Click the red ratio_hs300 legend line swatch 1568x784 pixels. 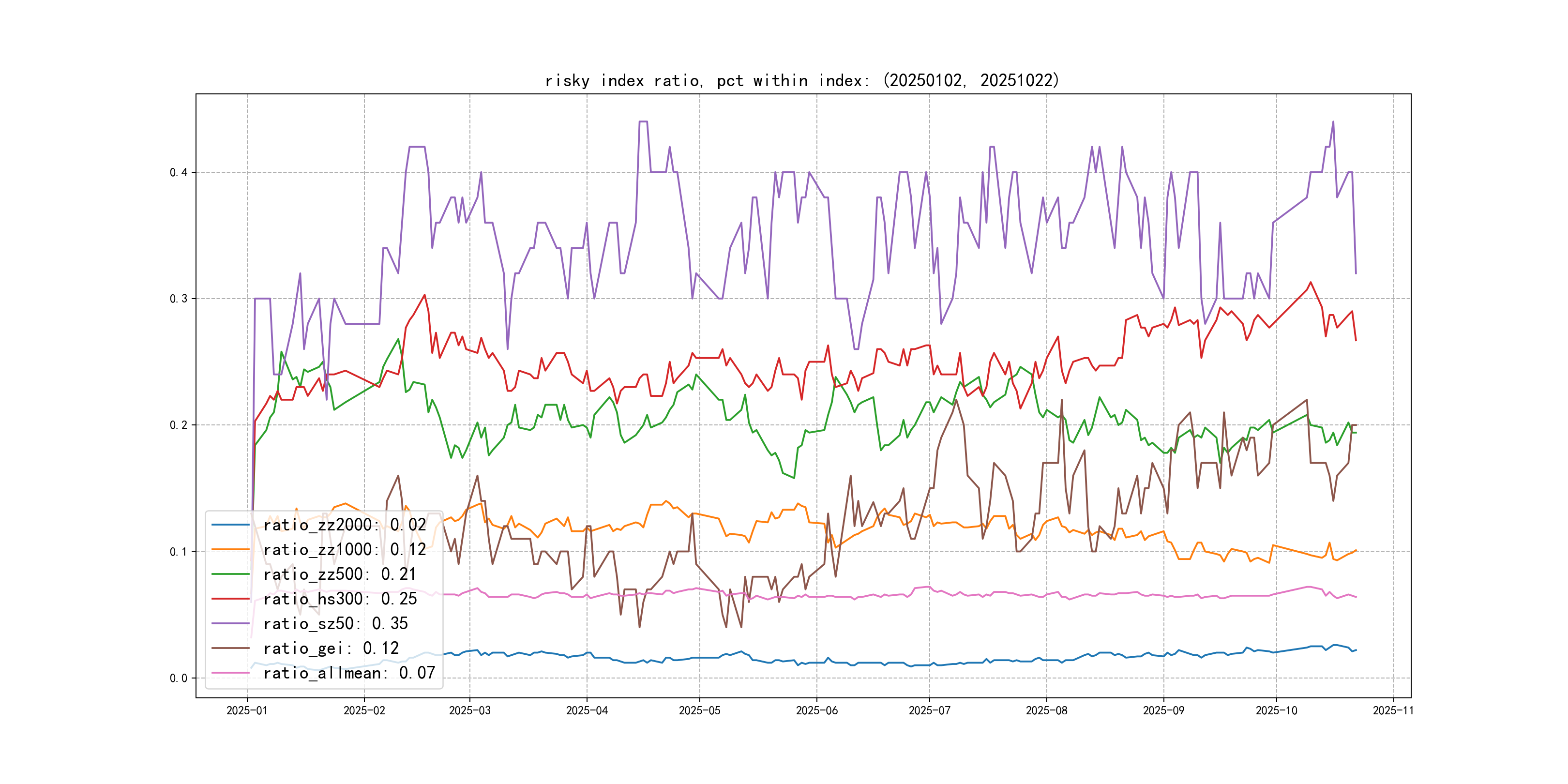tap(230, 599)
